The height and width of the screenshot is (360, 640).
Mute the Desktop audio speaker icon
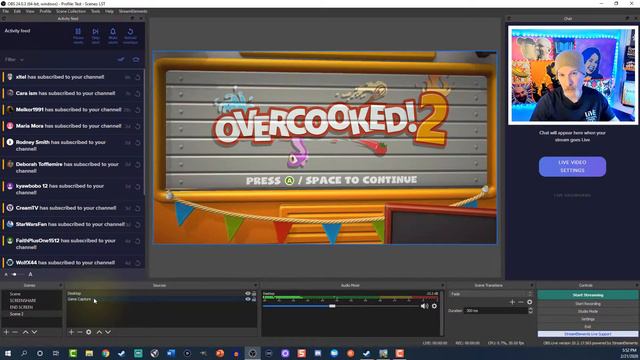point(424,306)
